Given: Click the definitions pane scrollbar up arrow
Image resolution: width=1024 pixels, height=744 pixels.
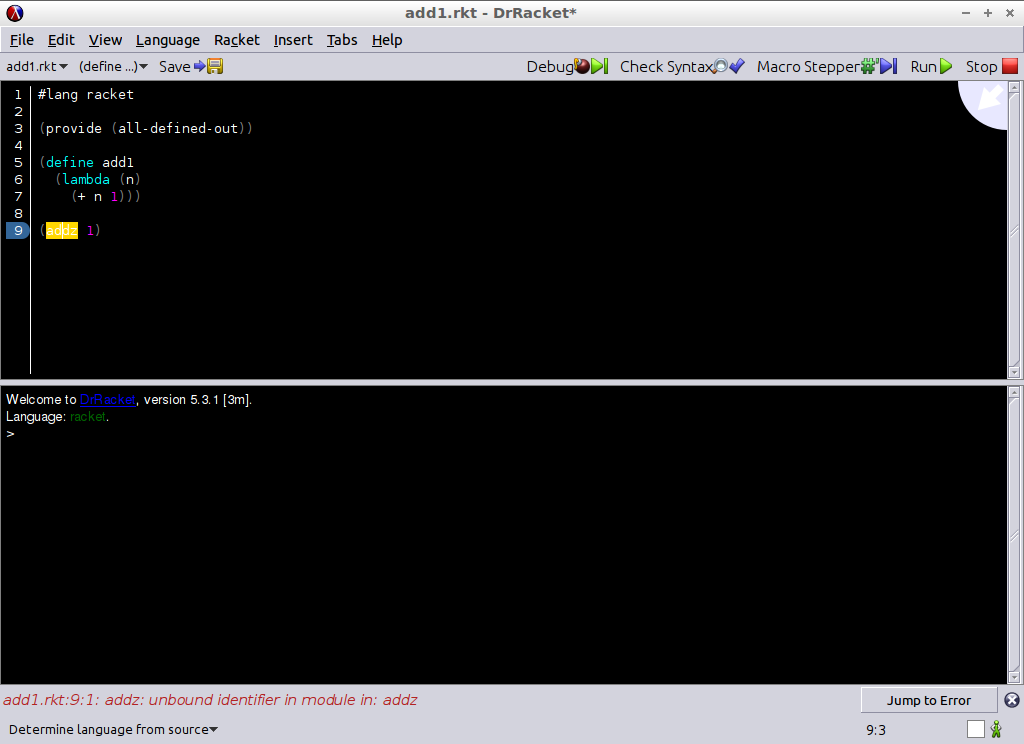Looking at the screenshot, I should [x=1014, y=88].
